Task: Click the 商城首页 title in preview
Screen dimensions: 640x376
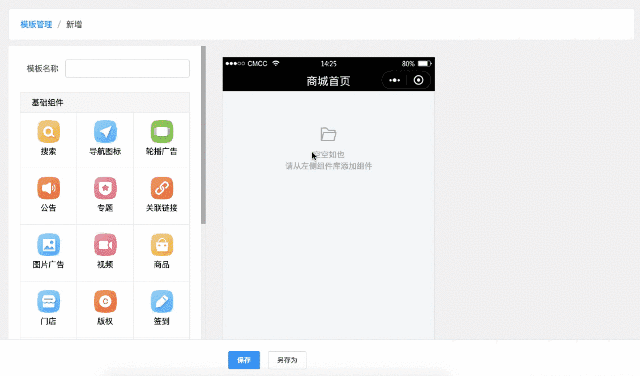Action: tap(329, 81)
